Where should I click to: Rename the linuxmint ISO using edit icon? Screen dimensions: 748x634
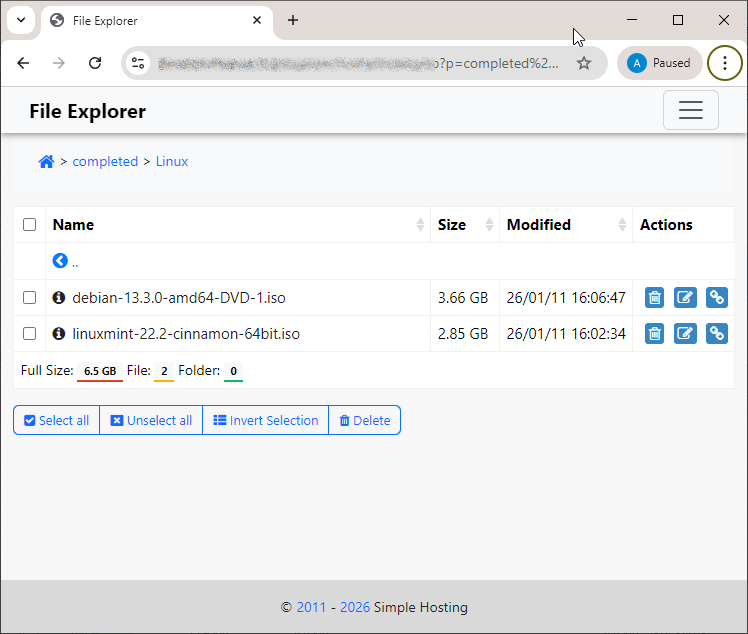685,333
